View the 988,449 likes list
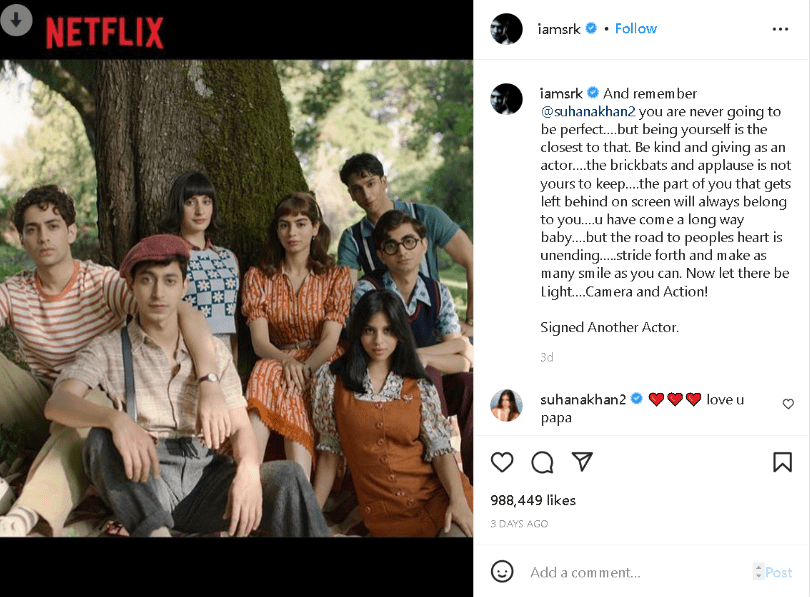Screen dimensions: 810x597 click(533, 500)
